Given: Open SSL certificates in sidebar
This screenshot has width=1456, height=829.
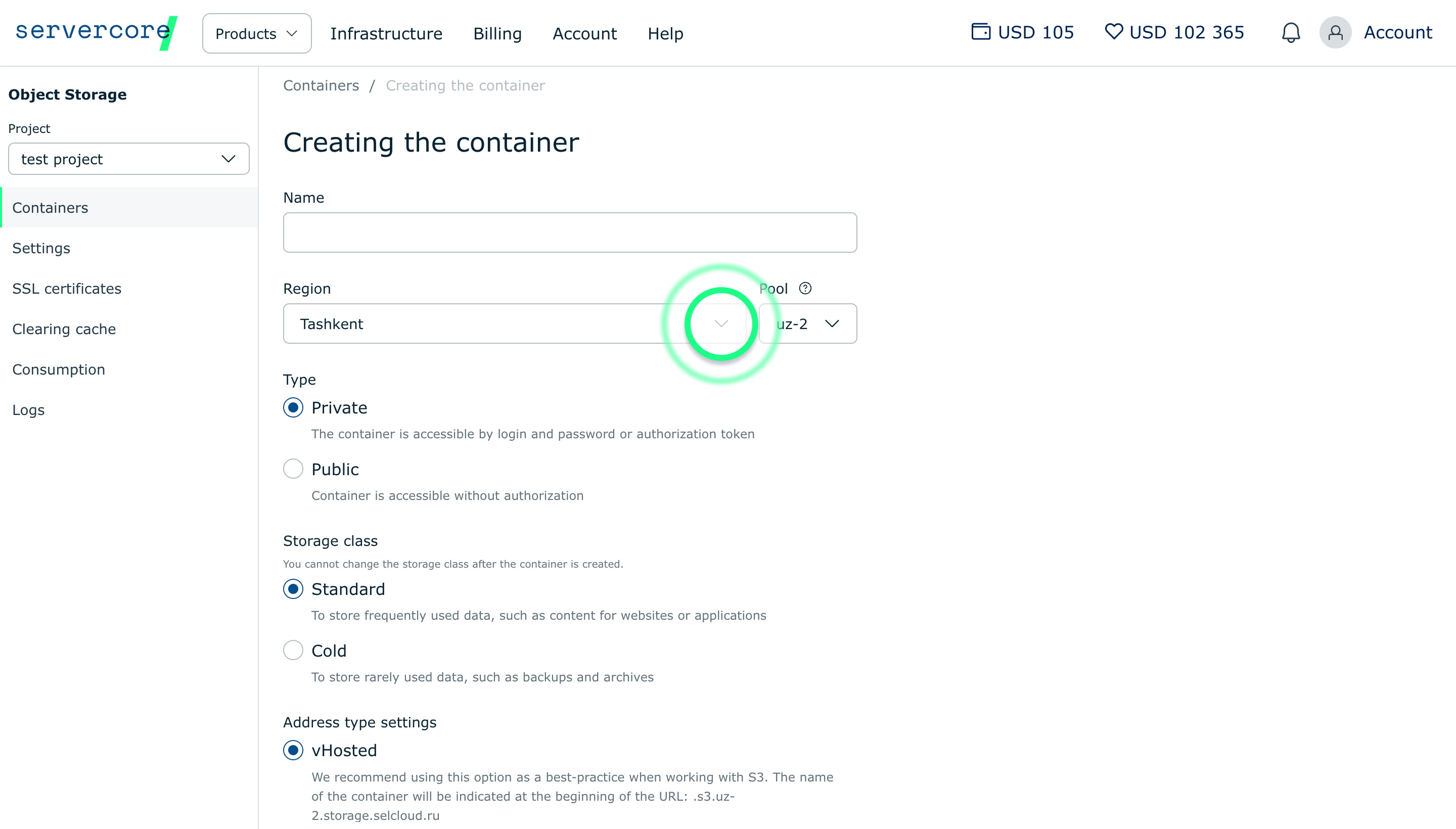Looking at the screenshot, I should (67, 289).
